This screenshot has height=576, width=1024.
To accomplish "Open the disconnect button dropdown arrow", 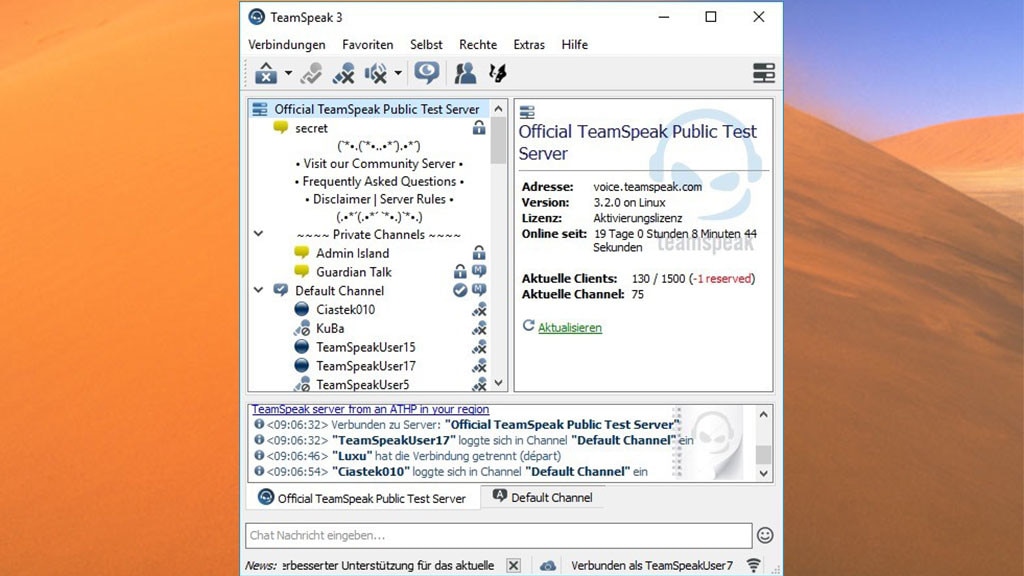I will click(287, 73).
